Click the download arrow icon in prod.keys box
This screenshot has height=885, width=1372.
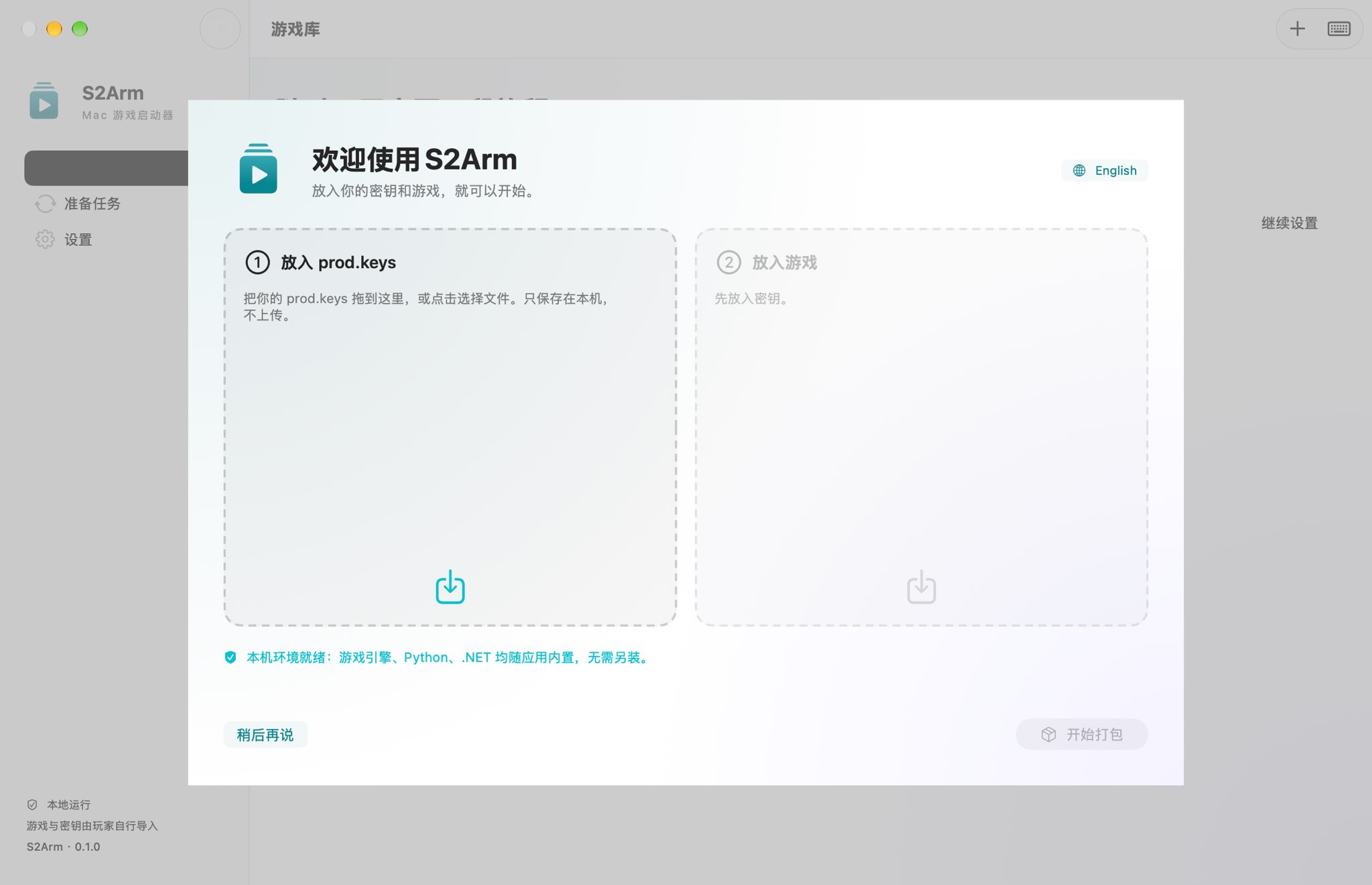[450, 587]
